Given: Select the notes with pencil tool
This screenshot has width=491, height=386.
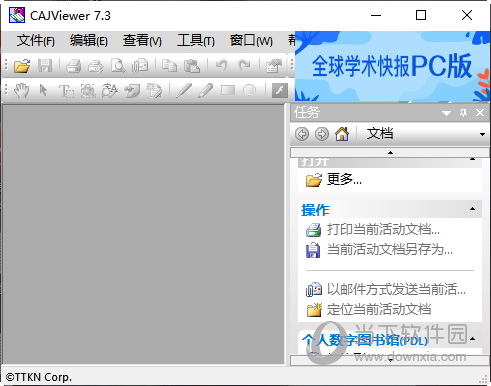Looking at the screenshot, I should pos(154,90).
